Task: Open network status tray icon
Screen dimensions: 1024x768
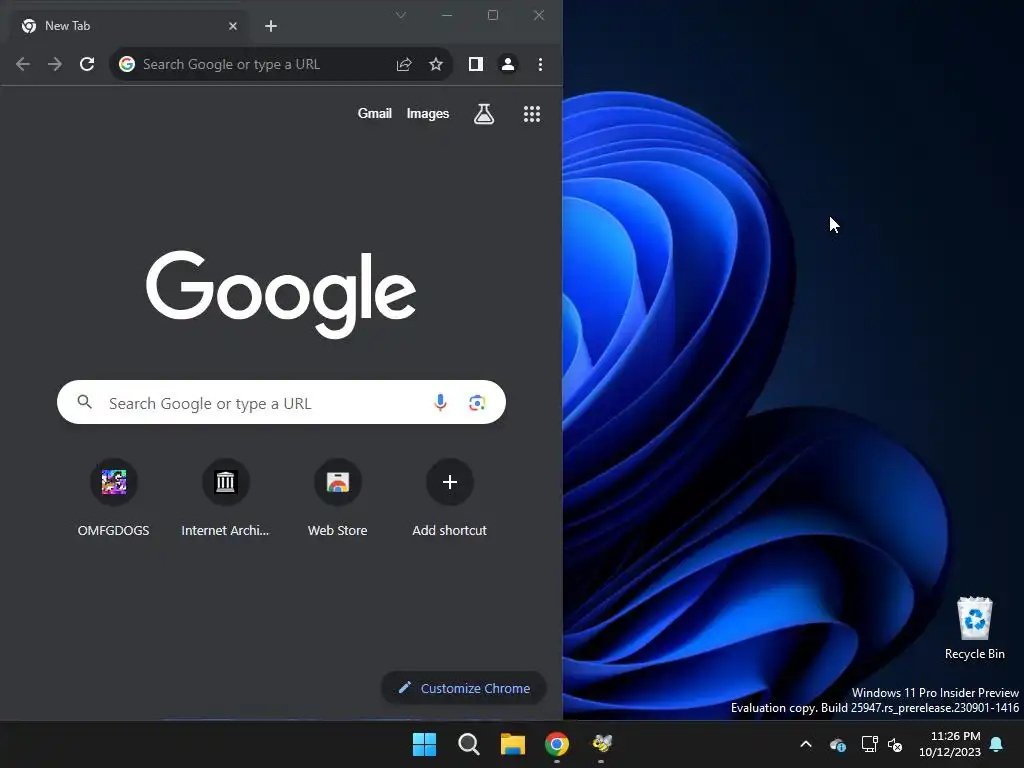Action: [869, 744]
